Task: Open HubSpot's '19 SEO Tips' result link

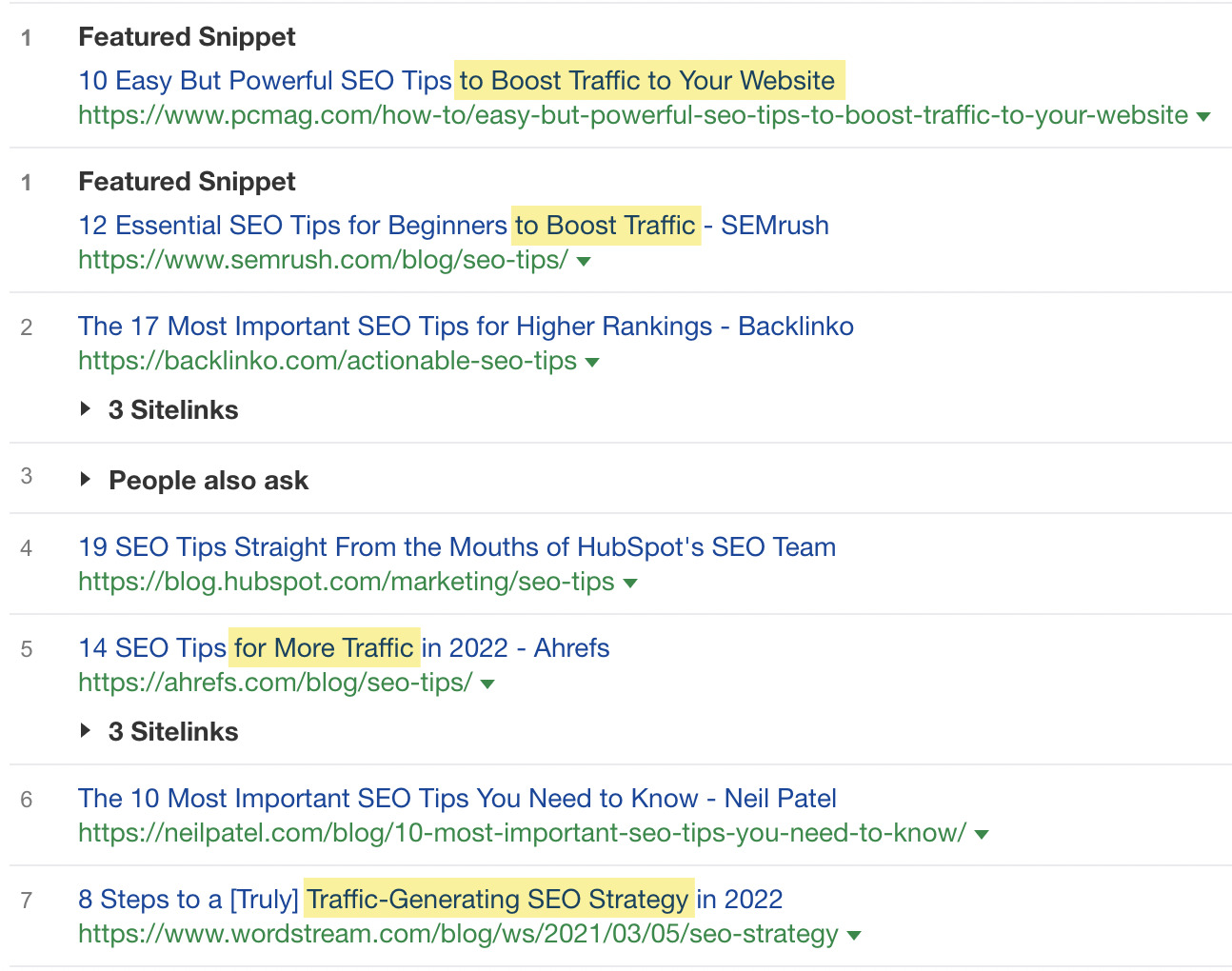Action: click(x=457, y=547)
